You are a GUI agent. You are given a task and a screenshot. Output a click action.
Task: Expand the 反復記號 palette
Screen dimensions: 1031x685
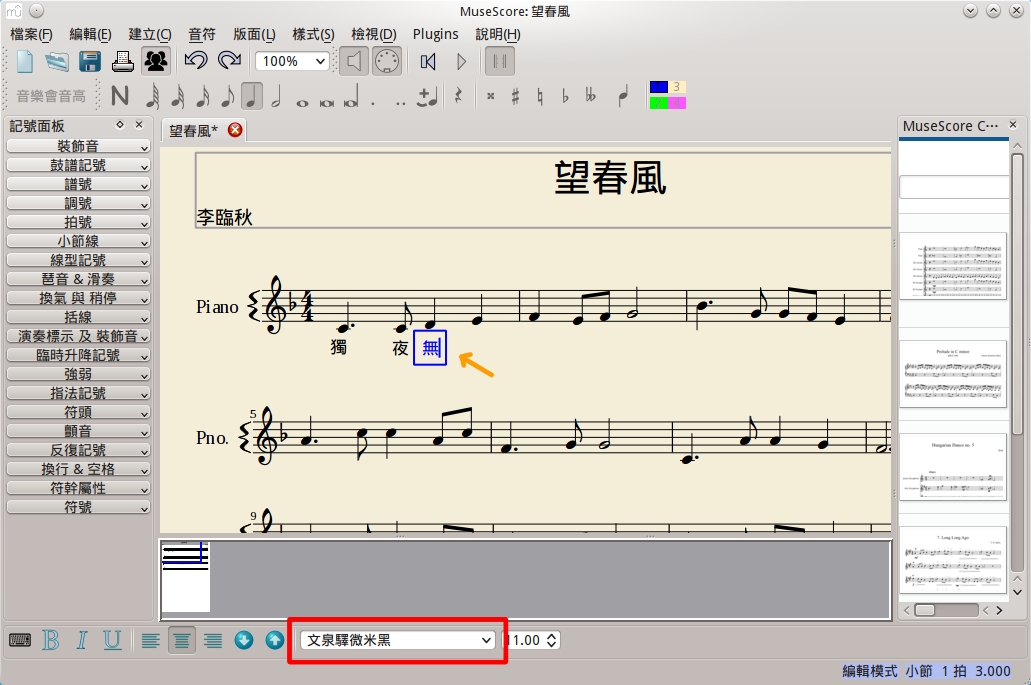click(78, 450)
